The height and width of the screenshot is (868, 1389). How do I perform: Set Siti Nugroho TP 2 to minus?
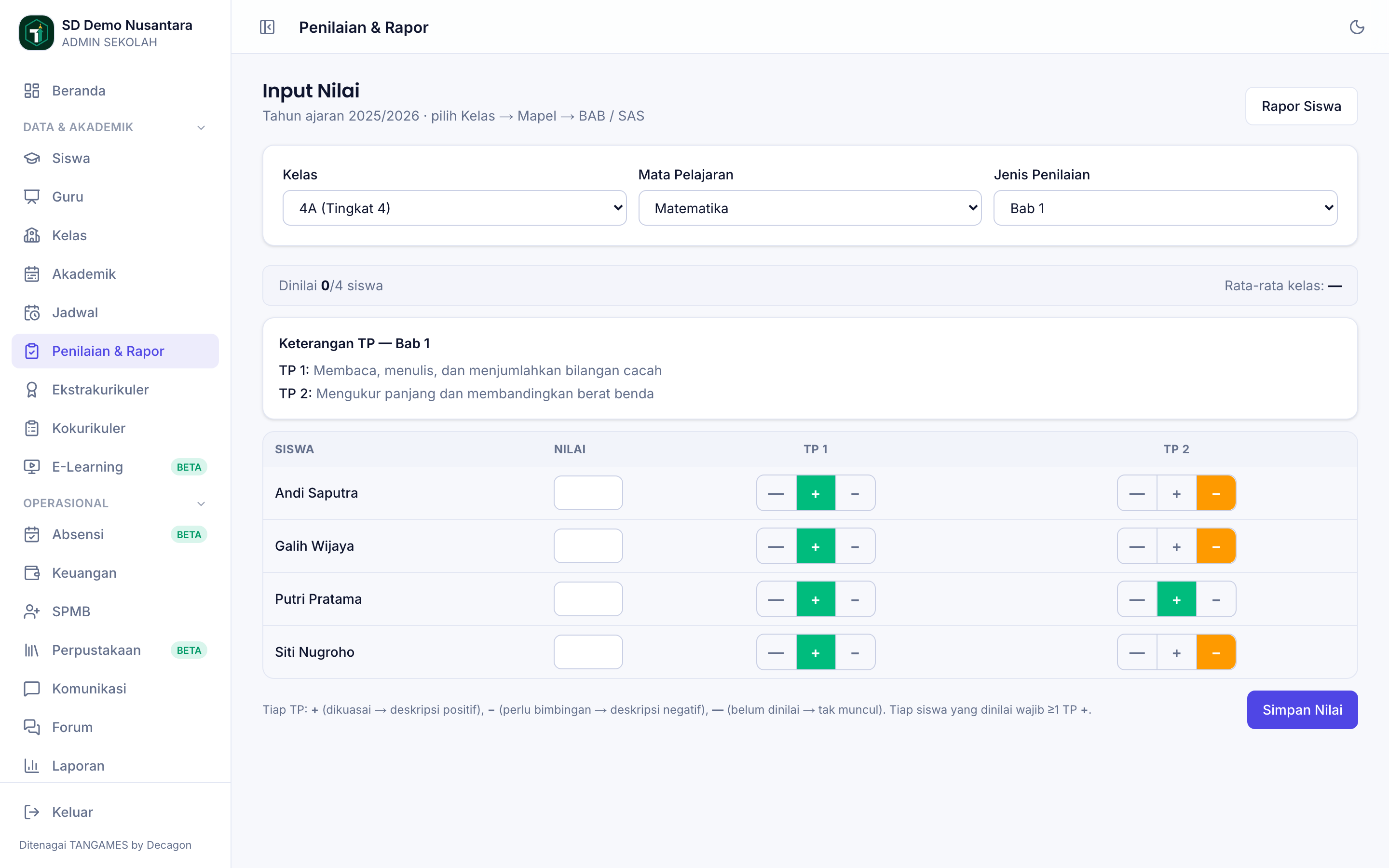[x=1216, y=652]
